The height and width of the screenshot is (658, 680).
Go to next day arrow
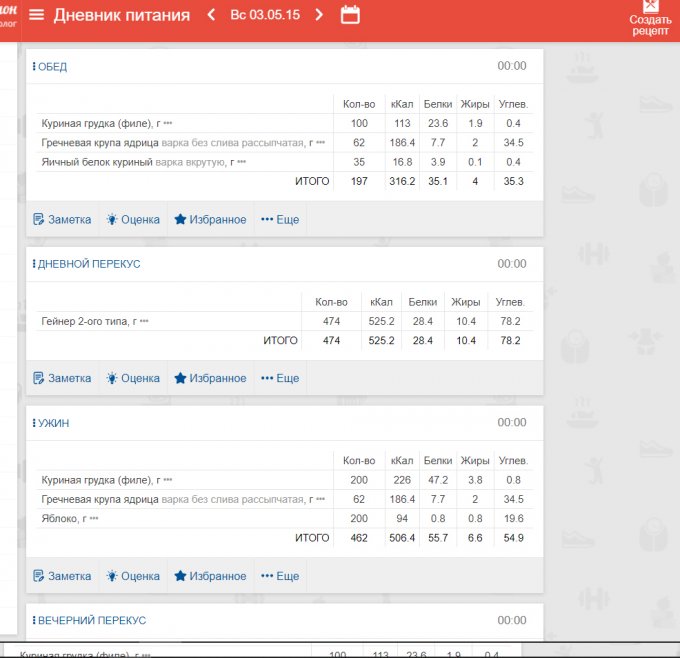tap(319, 15)
